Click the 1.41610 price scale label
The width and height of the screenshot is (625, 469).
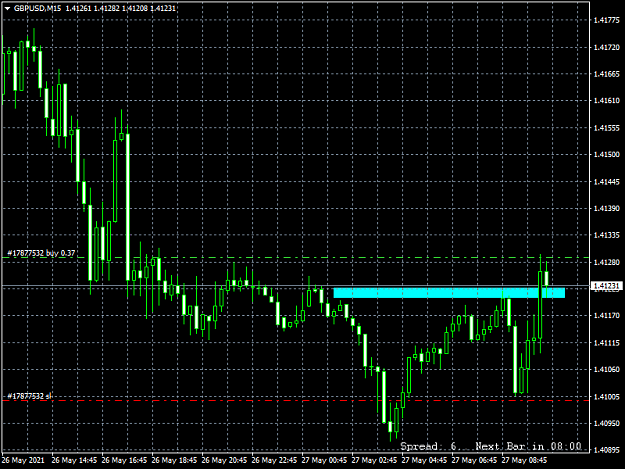[x=606, y=101]
